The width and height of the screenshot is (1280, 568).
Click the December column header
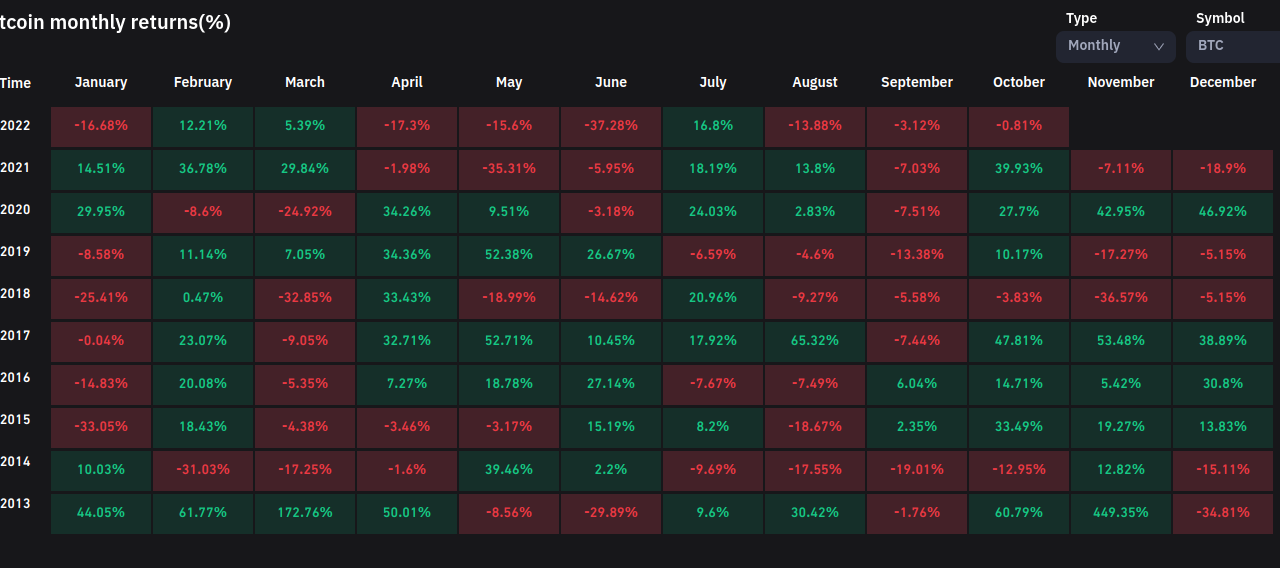[1222, 83]
